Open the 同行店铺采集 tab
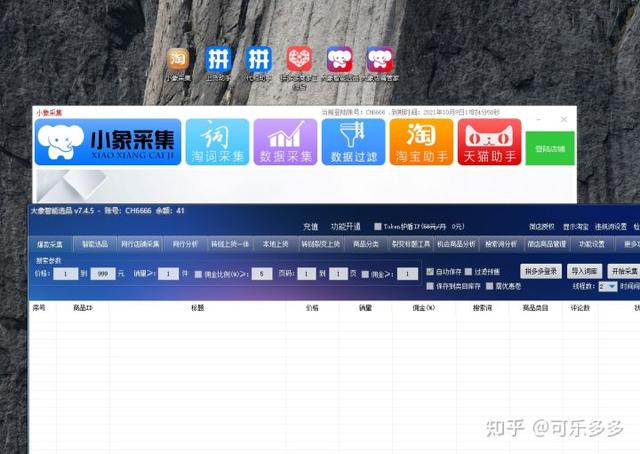 point(140,244)
